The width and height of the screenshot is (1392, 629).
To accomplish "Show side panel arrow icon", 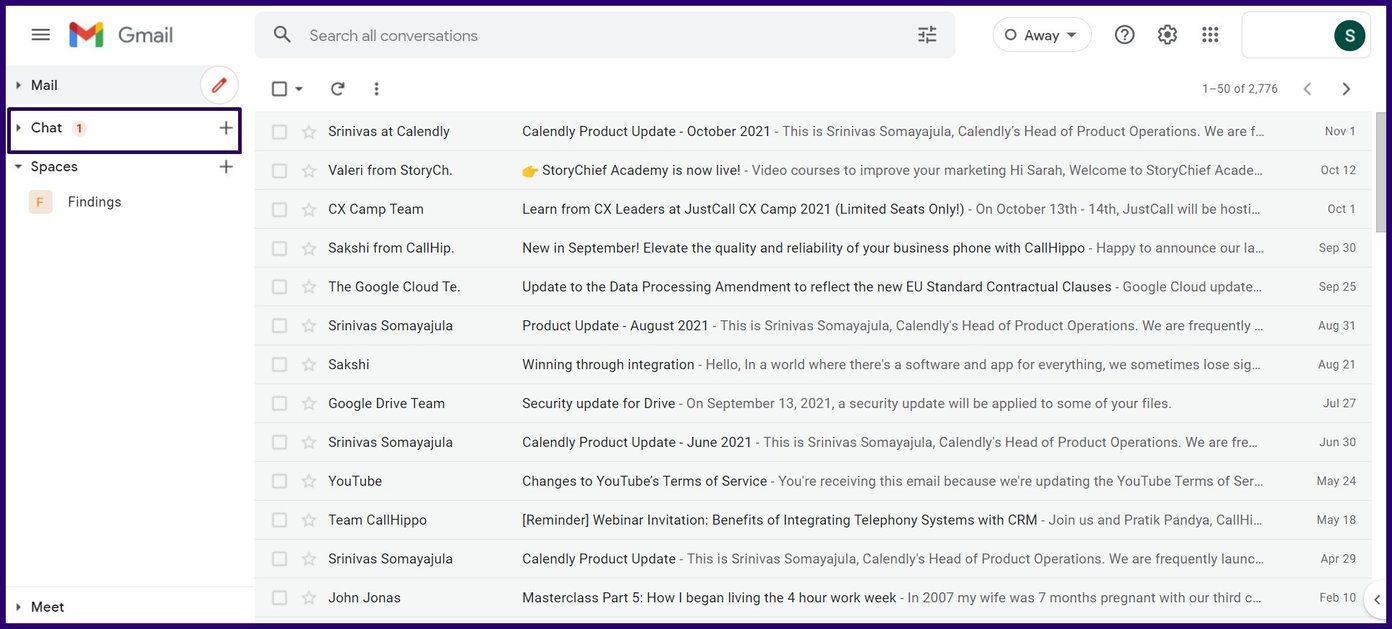I will 1376,599.
